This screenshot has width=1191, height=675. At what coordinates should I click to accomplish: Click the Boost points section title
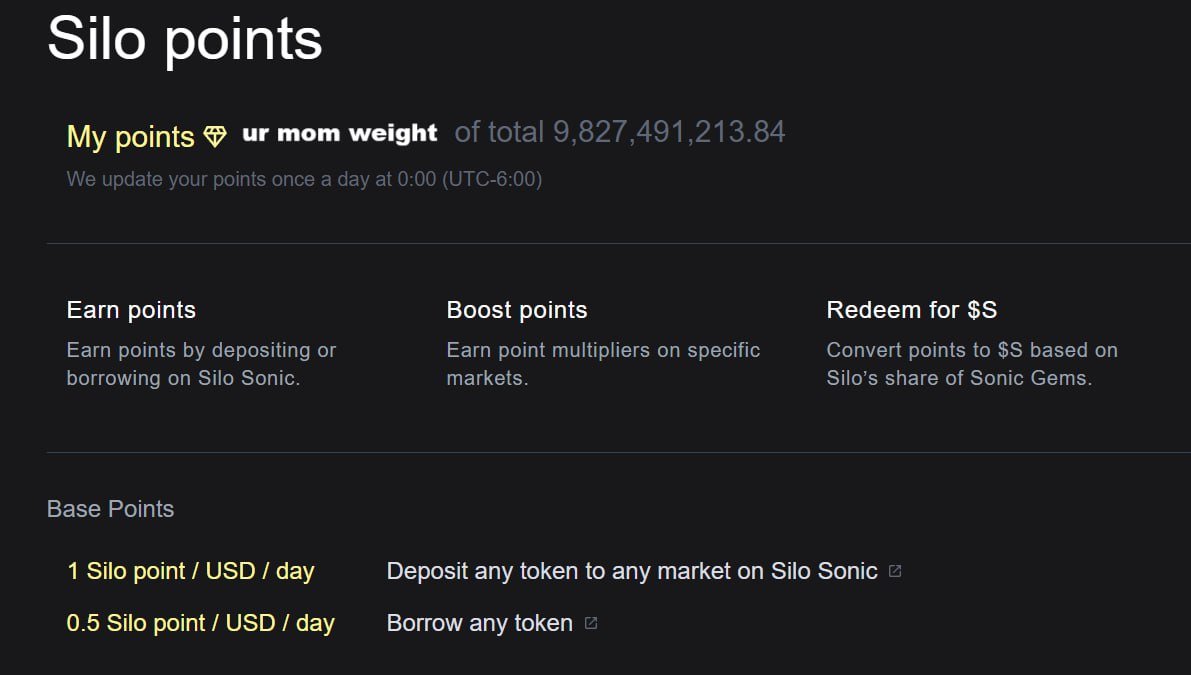[517, 310]
